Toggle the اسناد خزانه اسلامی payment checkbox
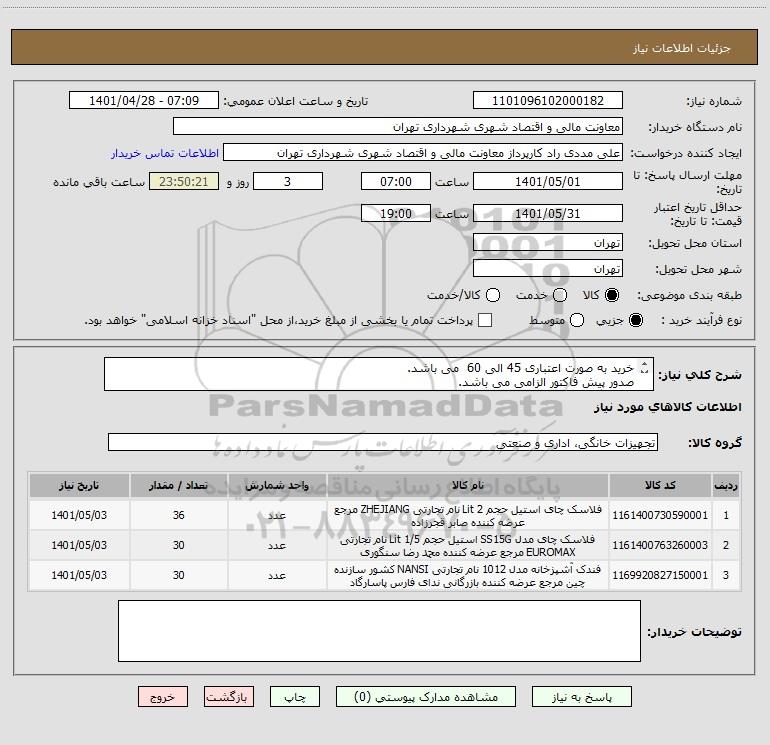This screenshot has height=745, width=770. pos(485,320)
